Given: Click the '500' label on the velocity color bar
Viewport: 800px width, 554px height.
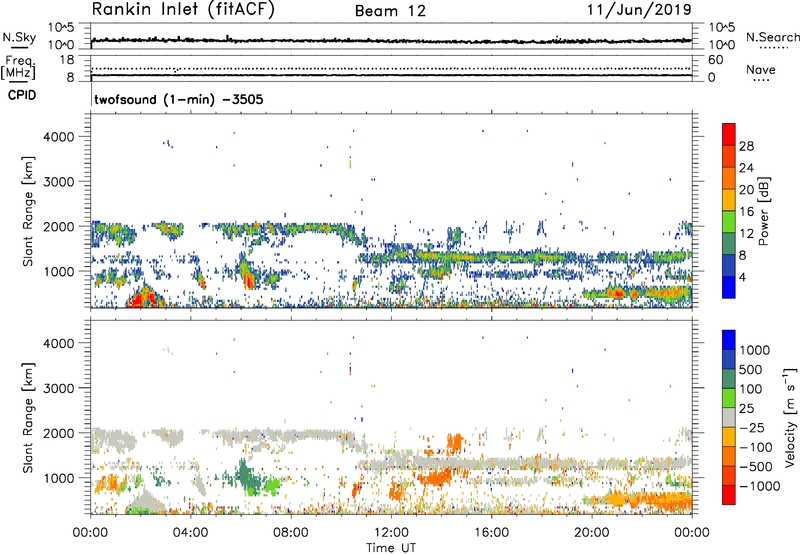Looking at the screenshot, I should (753, 369).
